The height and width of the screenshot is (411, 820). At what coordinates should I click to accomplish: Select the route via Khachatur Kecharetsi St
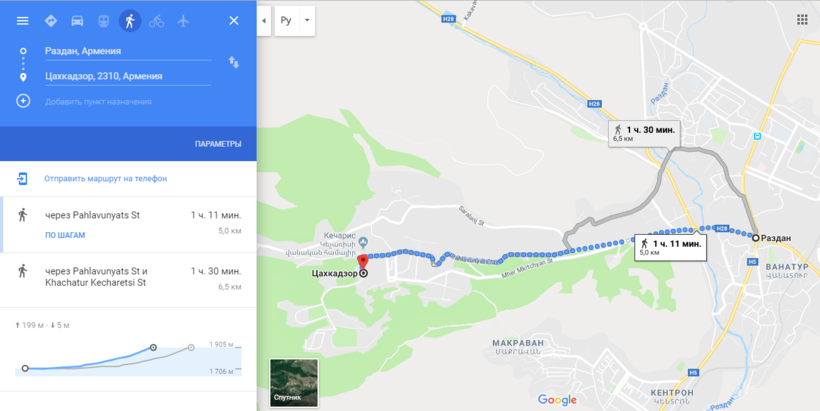coord(128,280)
